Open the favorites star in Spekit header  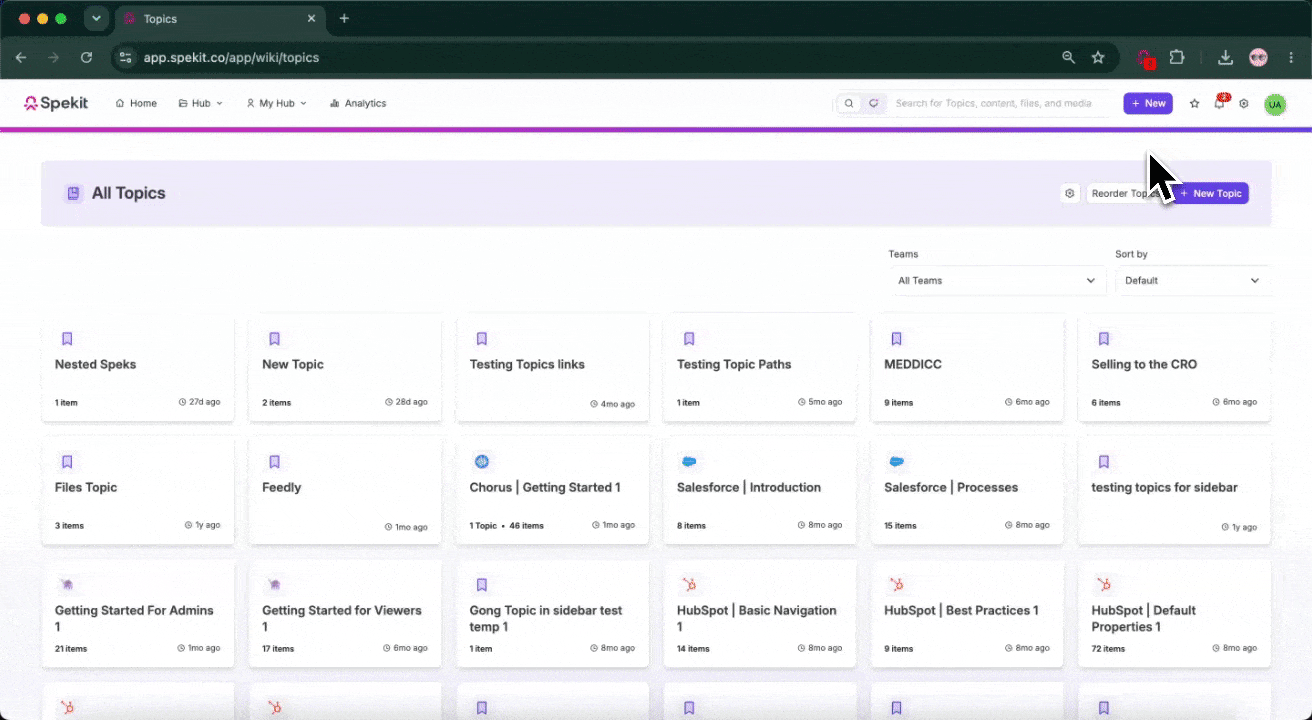pyautogui.click(x=1194, y=103)
